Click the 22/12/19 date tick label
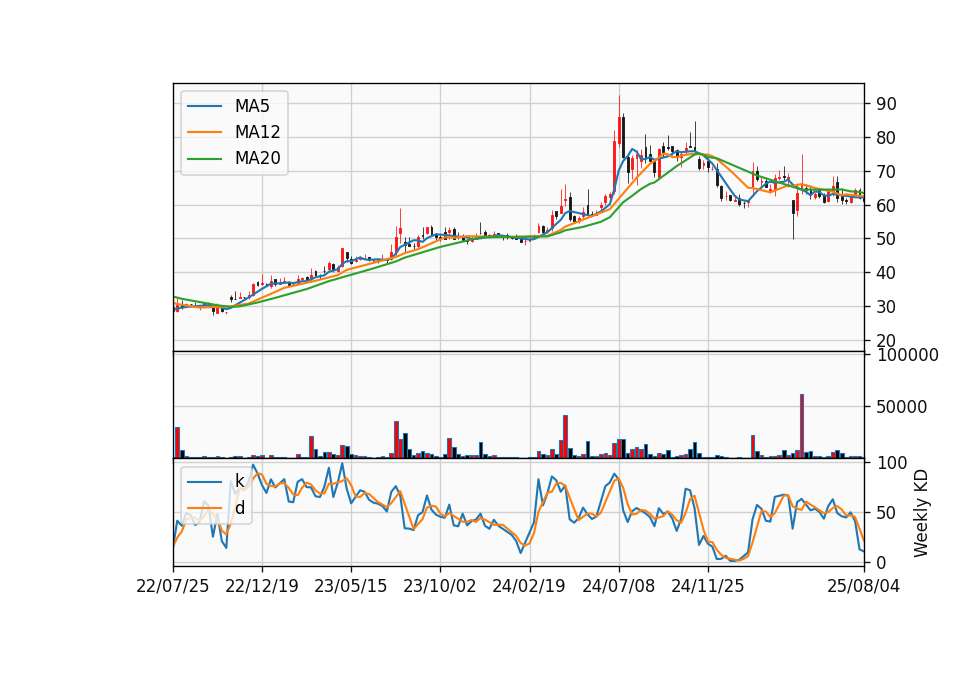Image resolution: width=960 pixels, height=690 pixels. pos(262,586)
